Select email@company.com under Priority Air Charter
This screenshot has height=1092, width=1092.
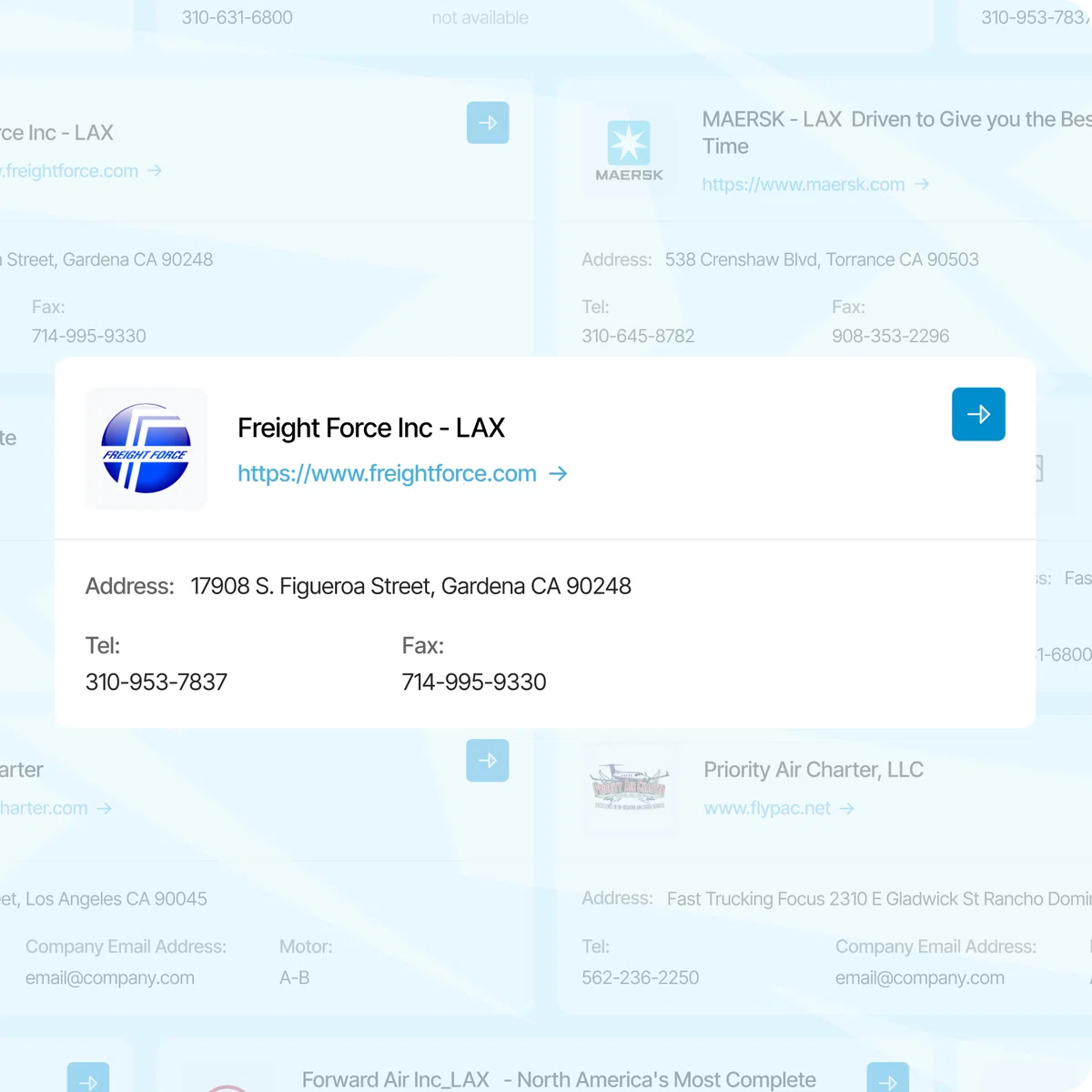pos(920,977)
